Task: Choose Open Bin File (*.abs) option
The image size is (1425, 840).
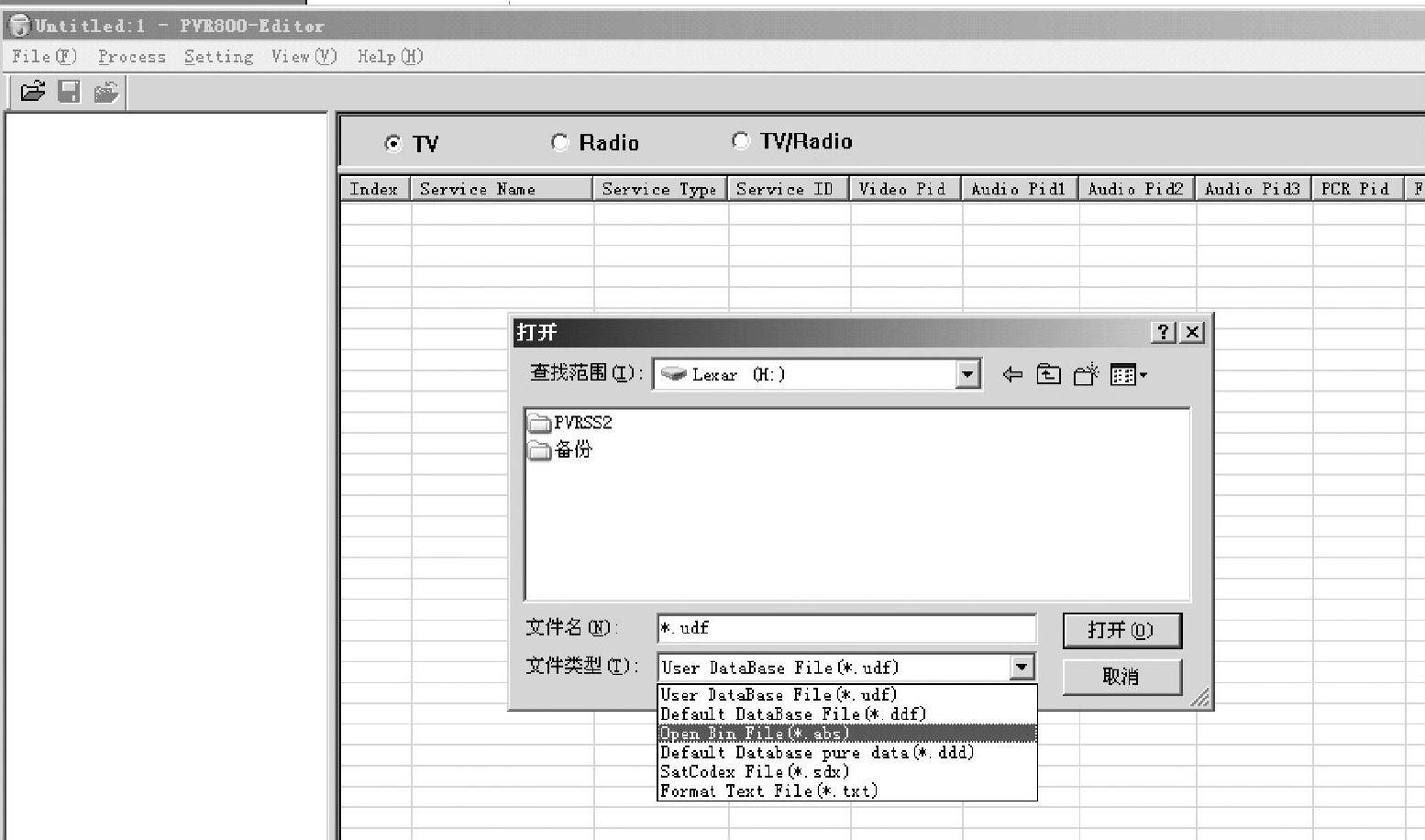Action: coord(847,733)
